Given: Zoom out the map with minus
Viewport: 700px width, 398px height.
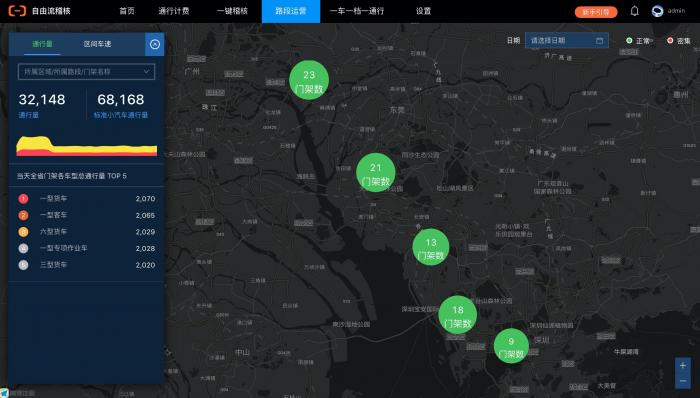Looking at the screenshot, I should point(683,381).
